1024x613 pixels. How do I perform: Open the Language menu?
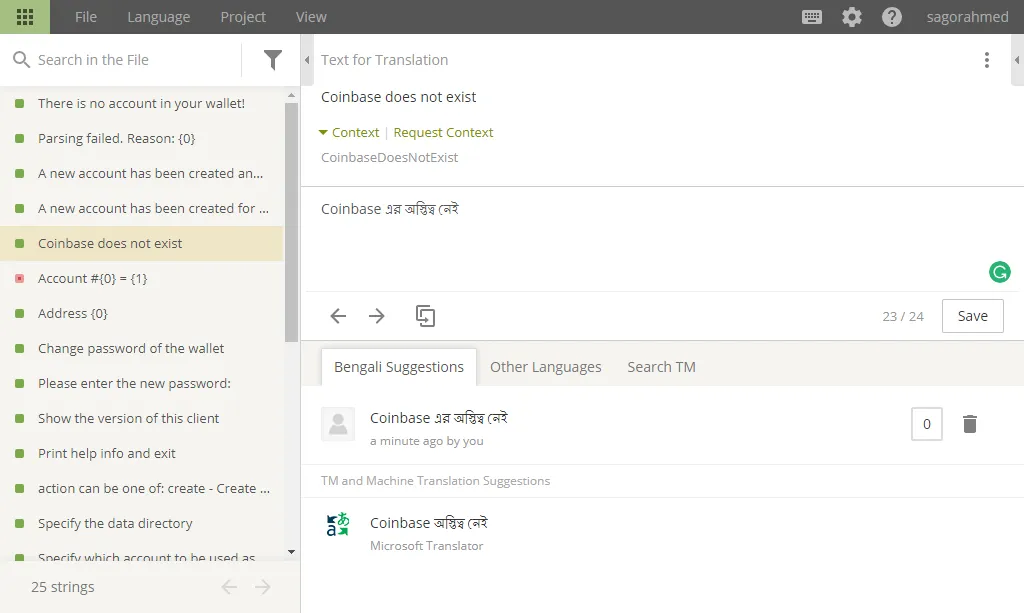tap(159, 17)
